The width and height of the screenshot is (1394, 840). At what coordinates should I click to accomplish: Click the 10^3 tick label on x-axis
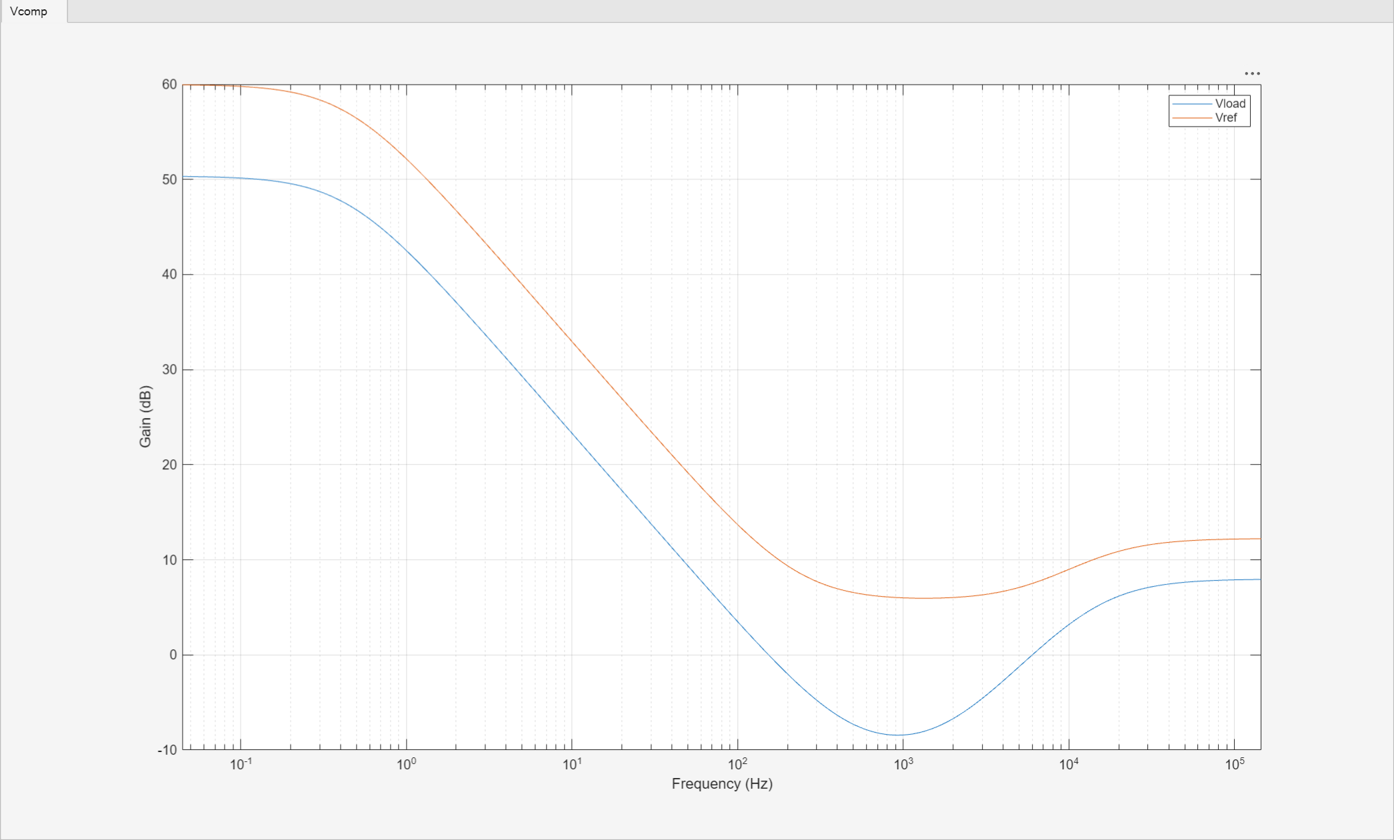[x=902, y=765]
